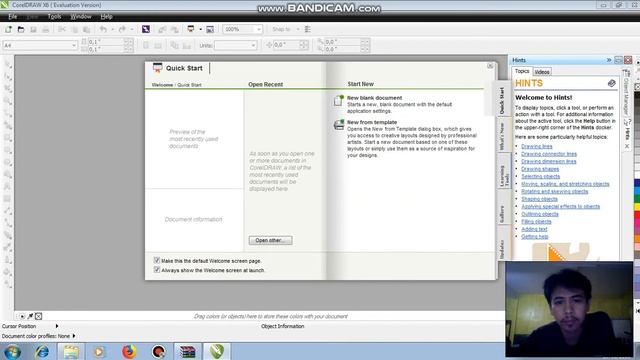This screenshot has height=360, width=640.
Task: Click the Open other... button
Action: coord(270,240)
